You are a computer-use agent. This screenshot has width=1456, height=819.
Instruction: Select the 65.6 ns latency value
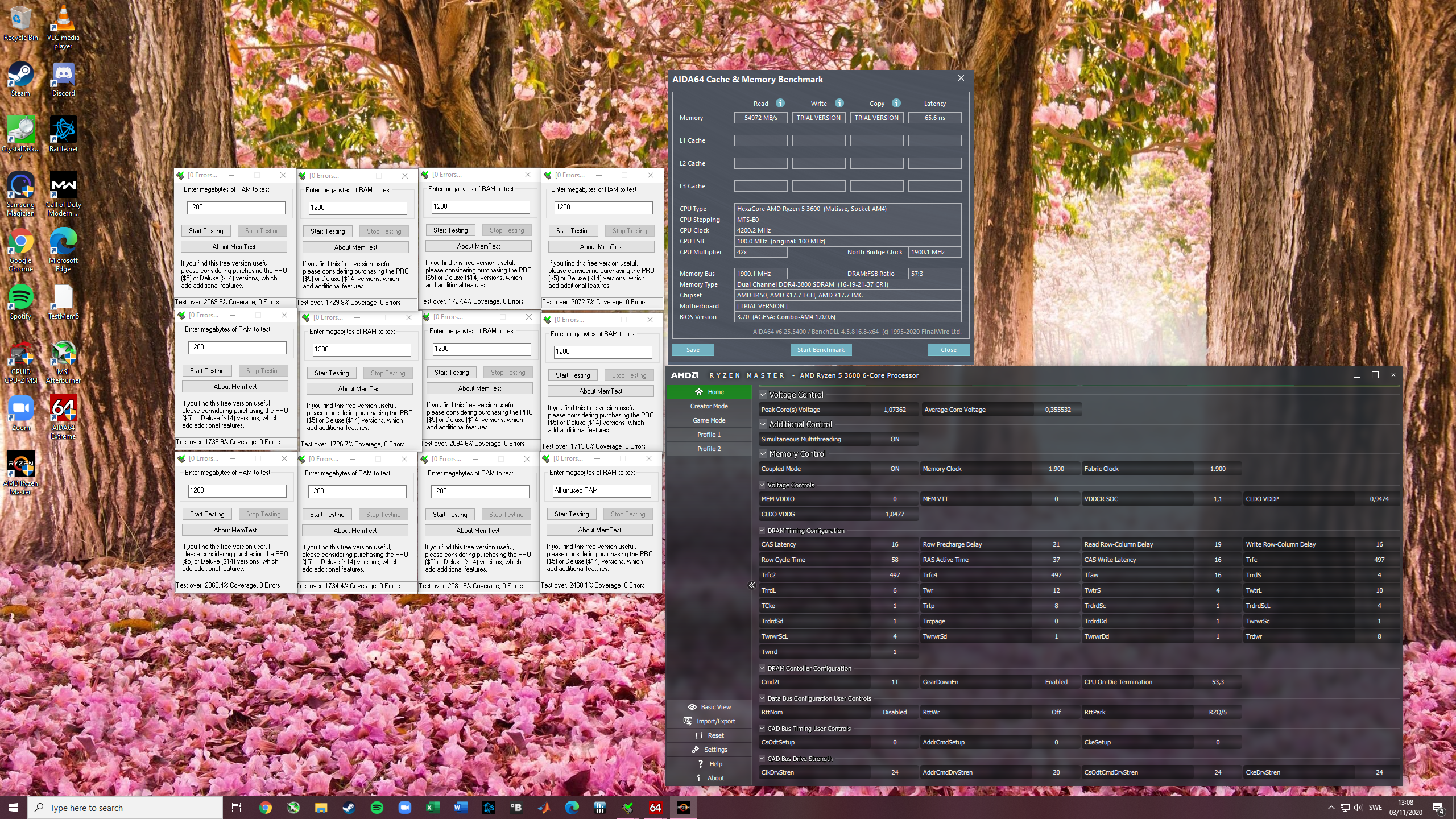934,118
